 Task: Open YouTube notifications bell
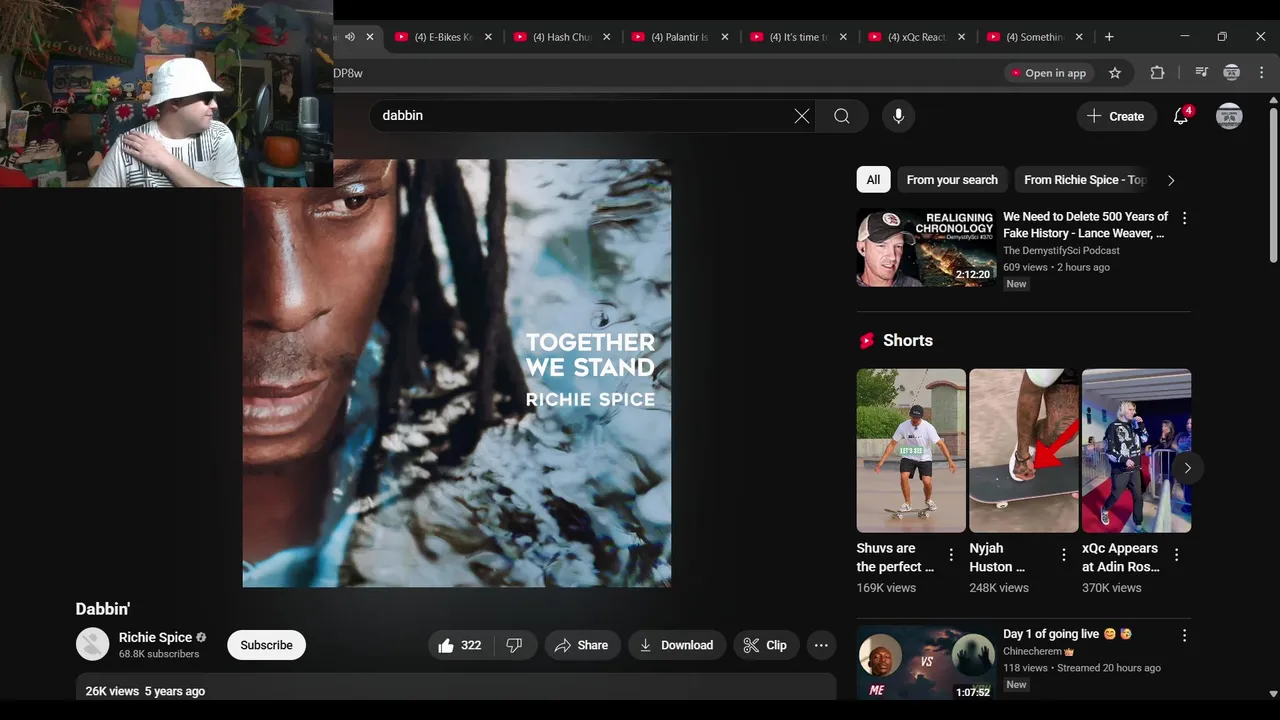pyautogui.click(x=1181, y=116)
